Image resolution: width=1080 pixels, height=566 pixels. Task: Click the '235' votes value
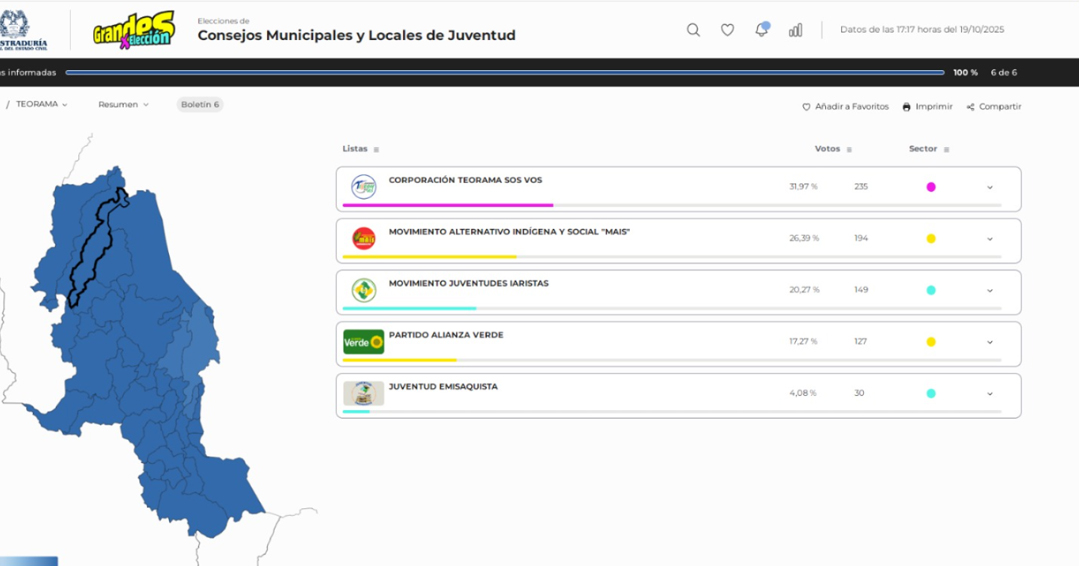coord(861,187)
